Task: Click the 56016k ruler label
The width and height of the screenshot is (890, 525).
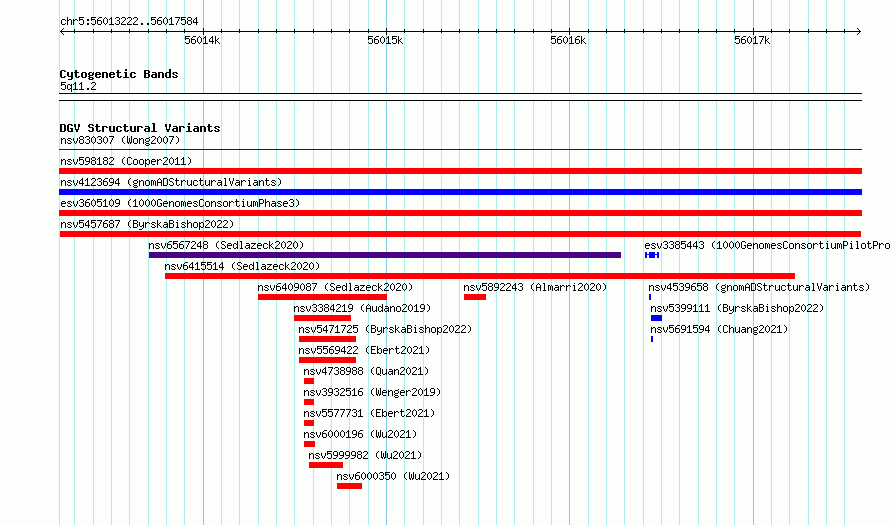Action: tap(568, 40)
